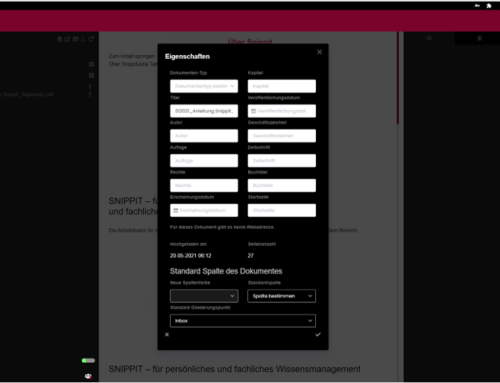Open calendar icon in Veröffentlichungsdatum field

pyautogui.click(x=253, y=111)
